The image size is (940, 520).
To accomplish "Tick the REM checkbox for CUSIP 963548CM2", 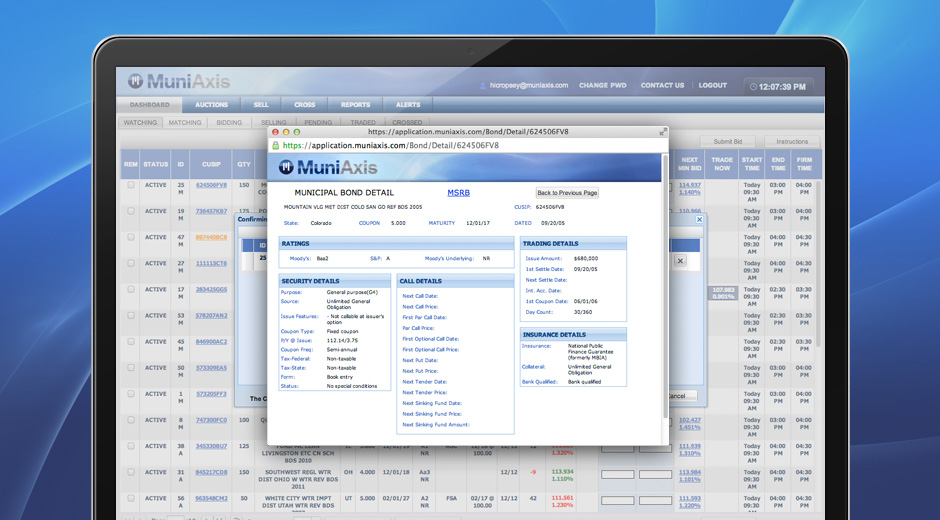I will click(131, 498).
